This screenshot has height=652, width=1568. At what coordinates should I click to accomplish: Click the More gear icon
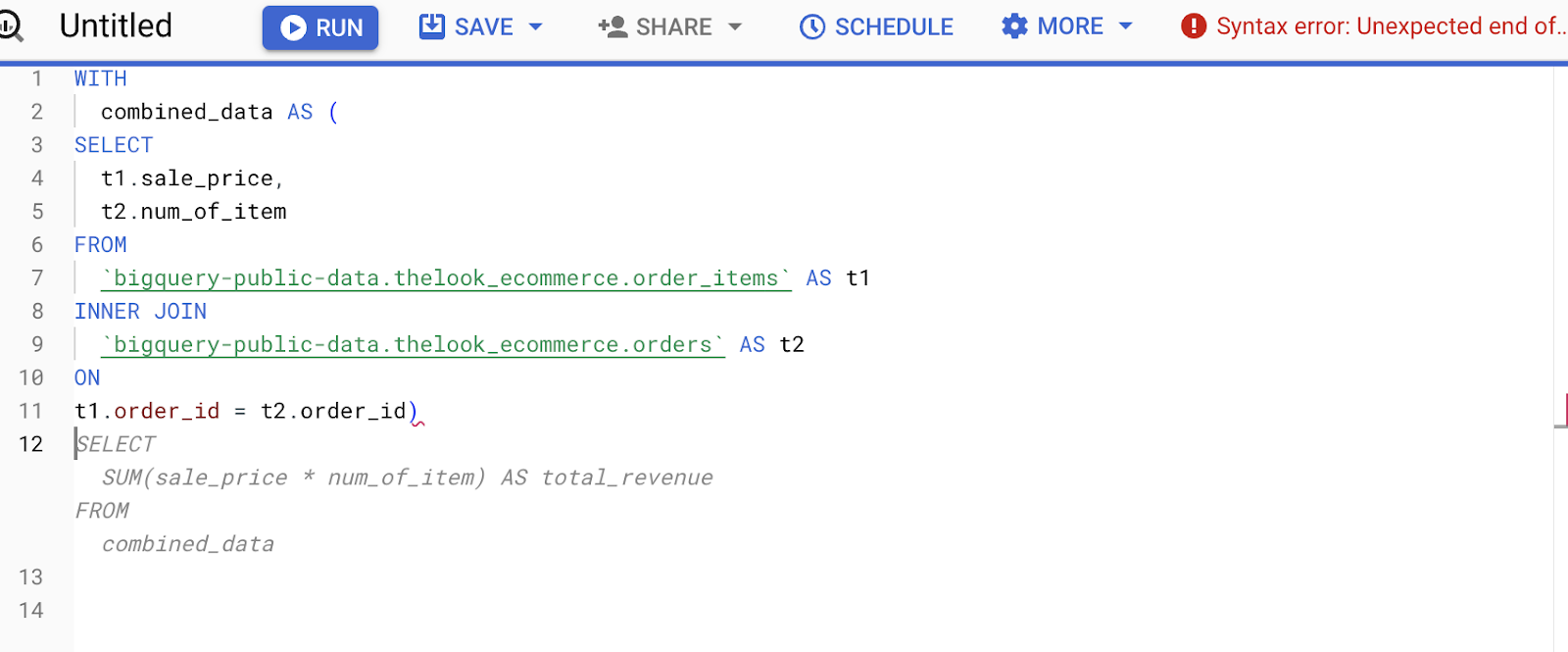(x=1014, y=26)
